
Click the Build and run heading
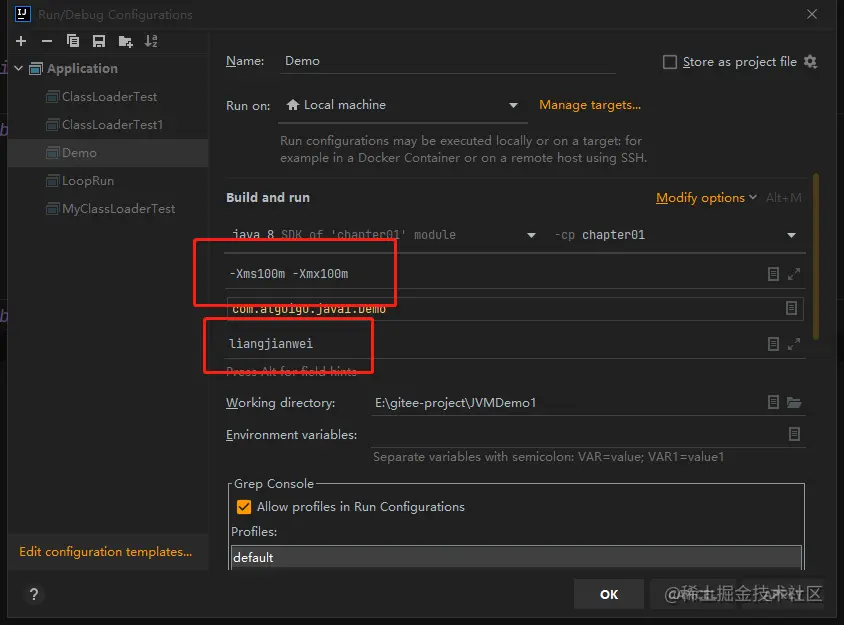pos(268,198)
